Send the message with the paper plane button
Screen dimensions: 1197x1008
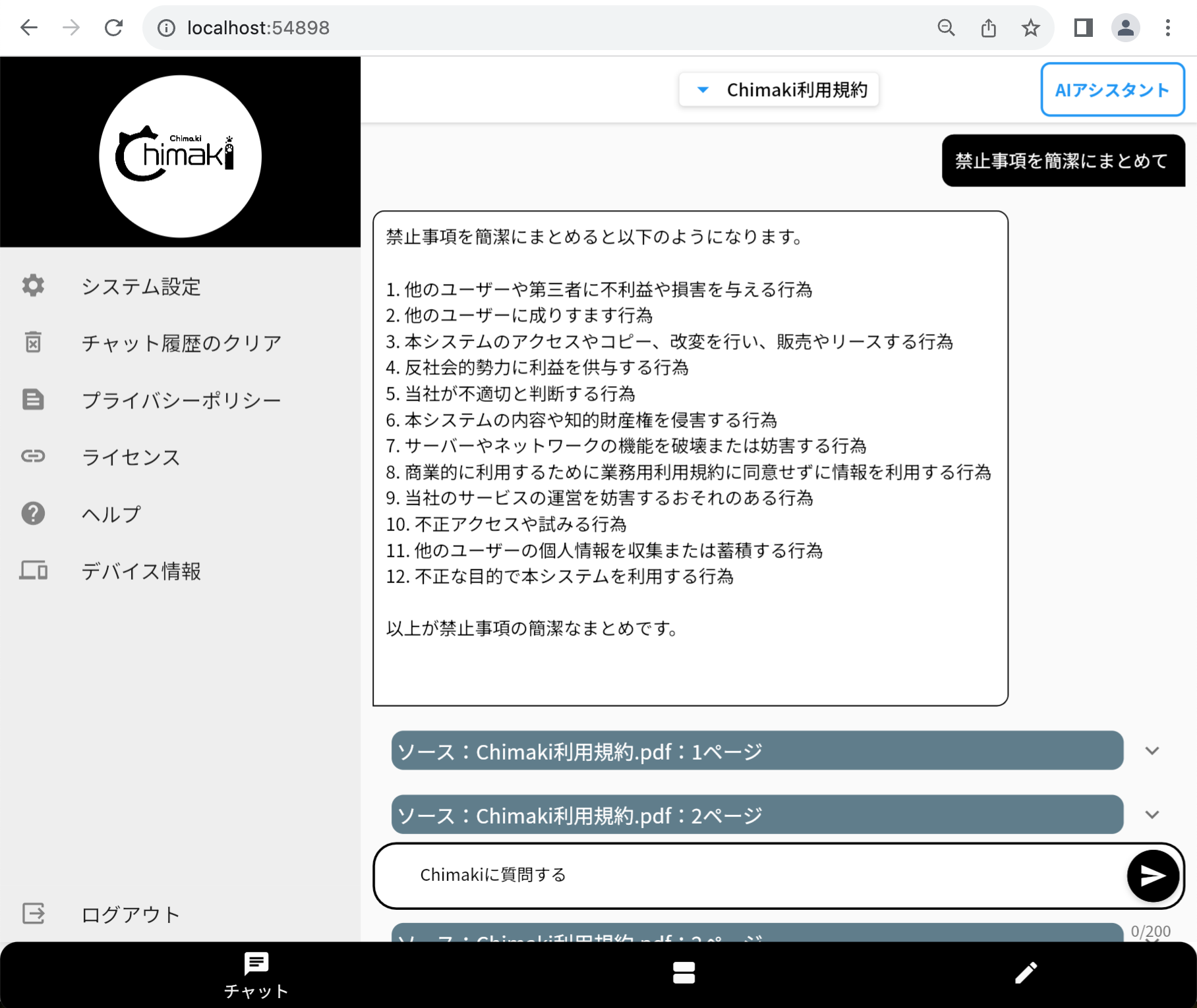point(1153,876)
